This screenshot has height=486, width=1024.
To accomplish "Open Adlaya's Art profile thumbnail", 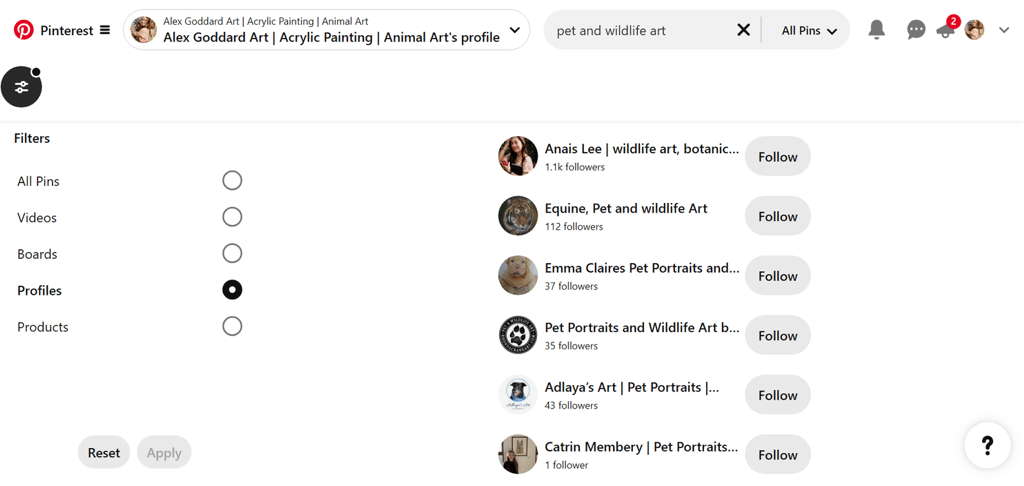I will (518, 395).
